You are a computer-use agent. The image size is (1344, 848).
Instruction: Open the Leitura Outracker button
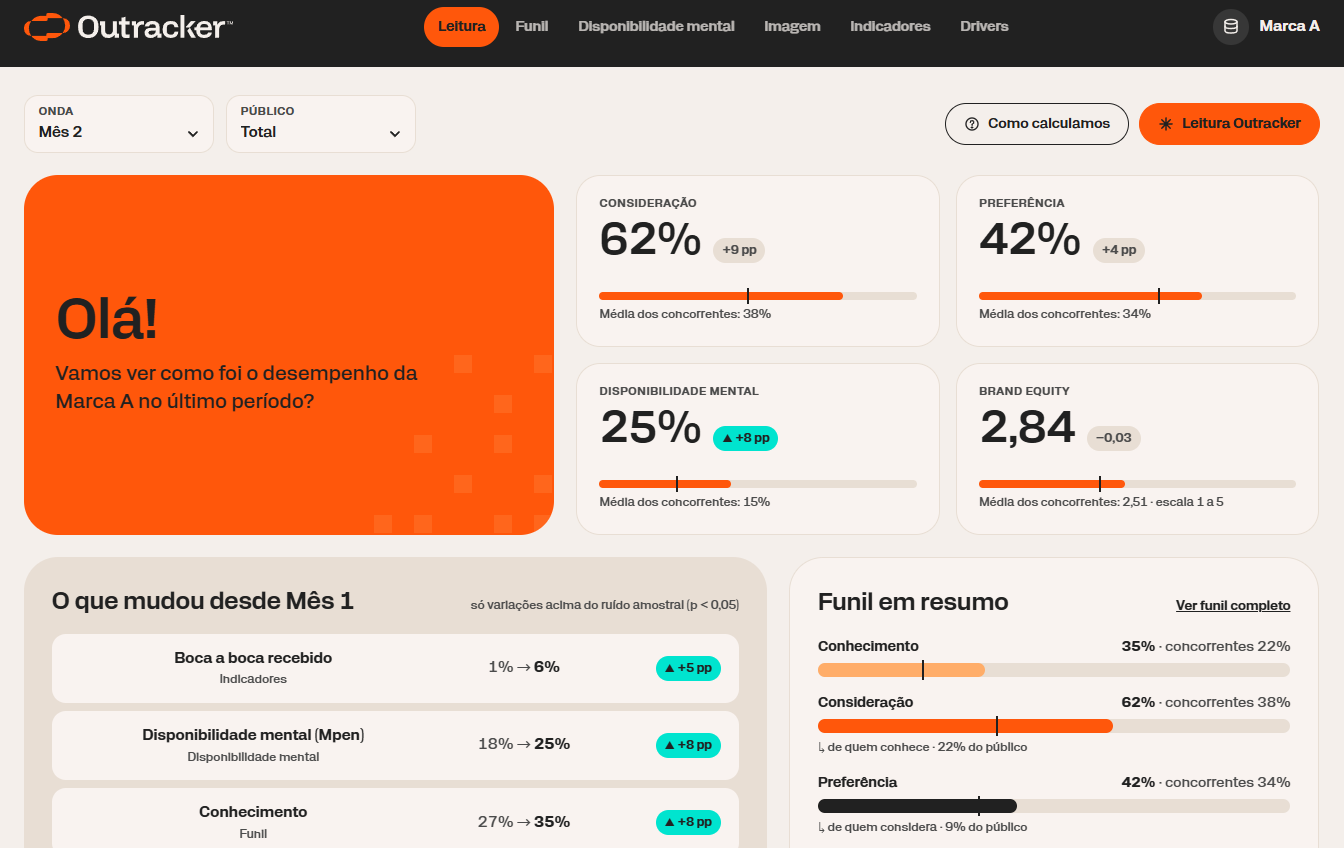pyautogui.click(x=1229, y=124)
